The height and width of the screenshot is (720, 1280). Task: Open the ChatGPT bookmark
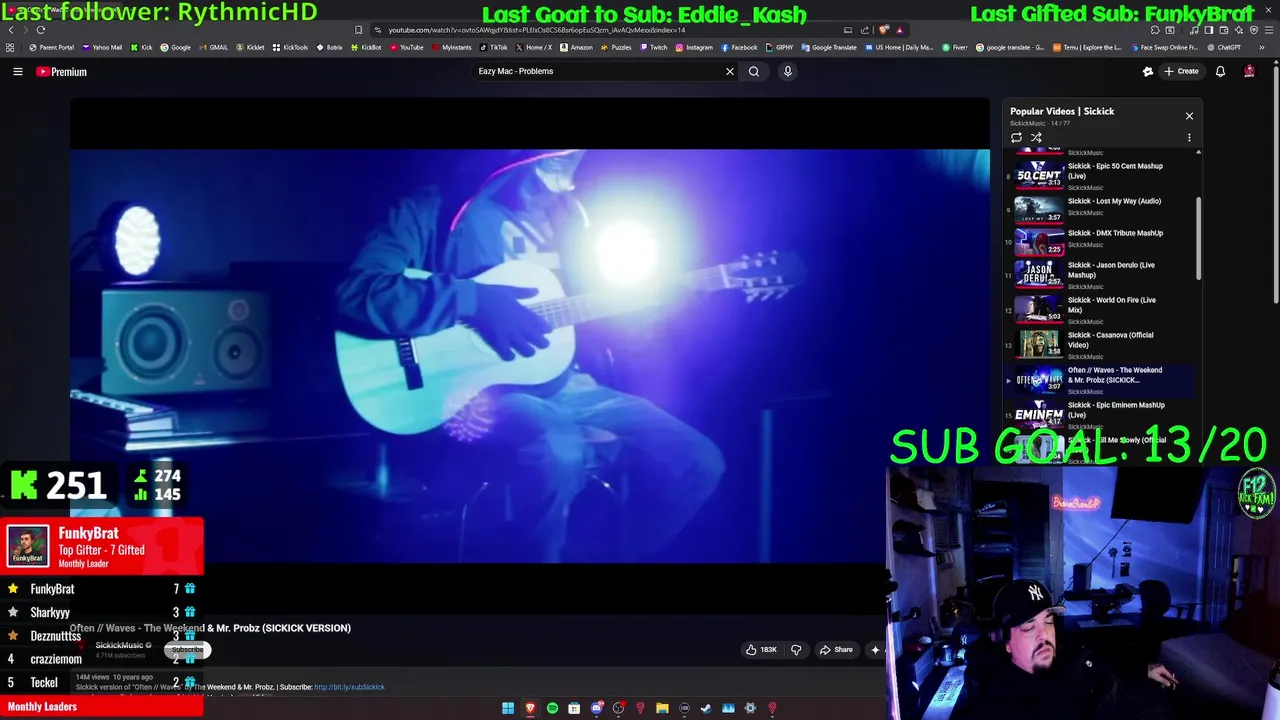1224,47
